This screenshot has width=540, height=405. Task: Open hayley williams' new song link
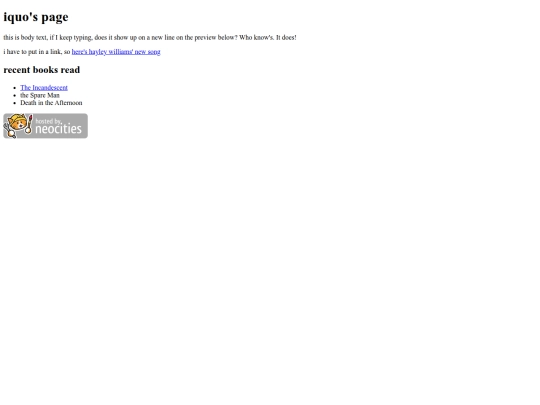[116, 52]
